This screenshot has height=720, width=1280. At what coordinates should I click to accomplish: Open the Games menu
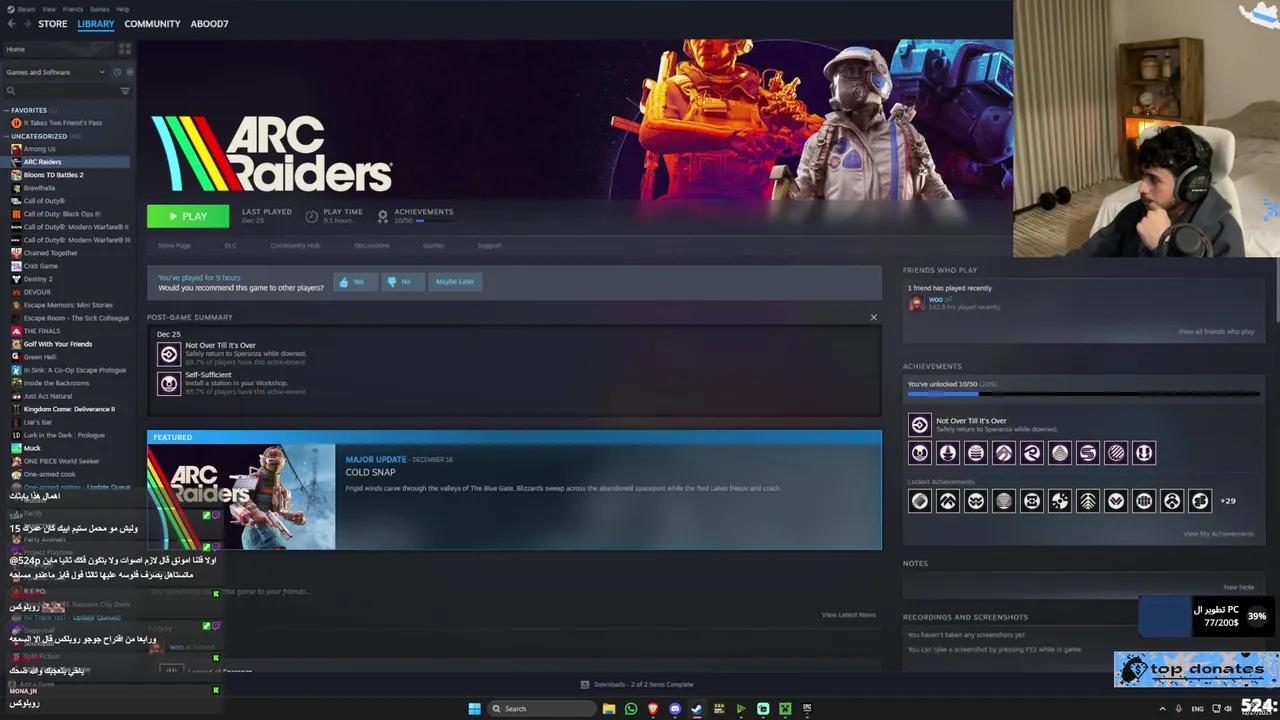pyautogui.click(x=100, y=9)
